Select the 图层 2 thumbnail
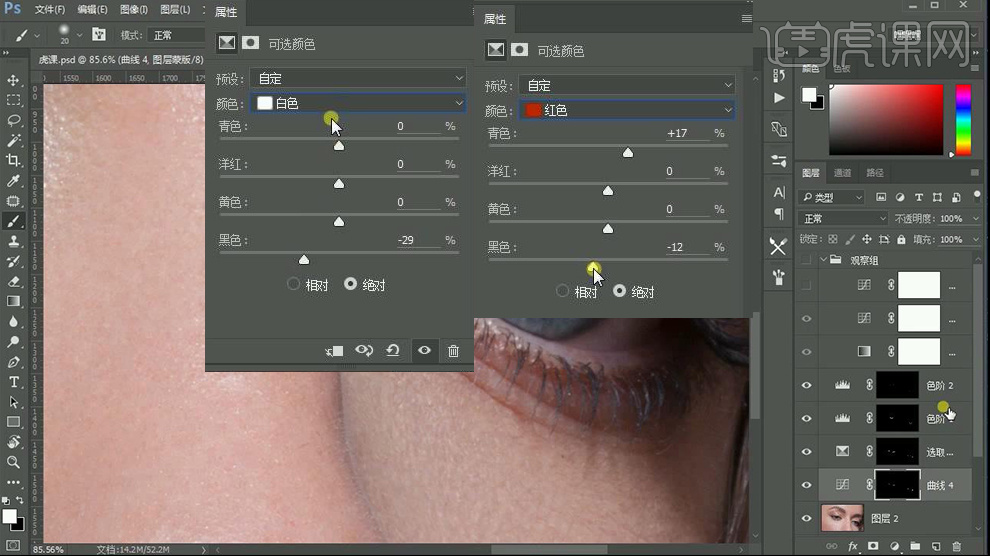 tap(842, 518)
